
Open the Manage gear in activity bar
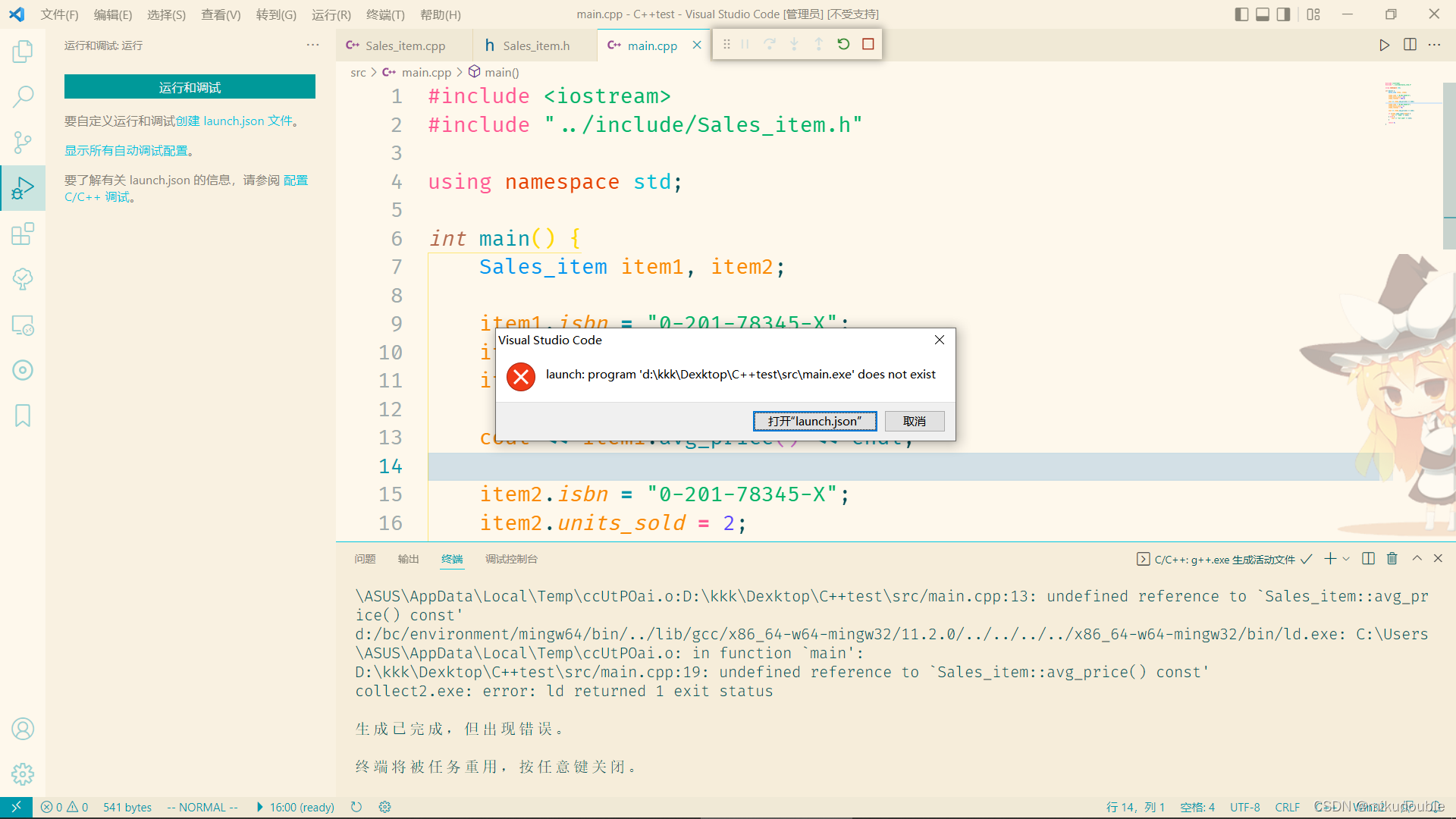coord(23,773)
